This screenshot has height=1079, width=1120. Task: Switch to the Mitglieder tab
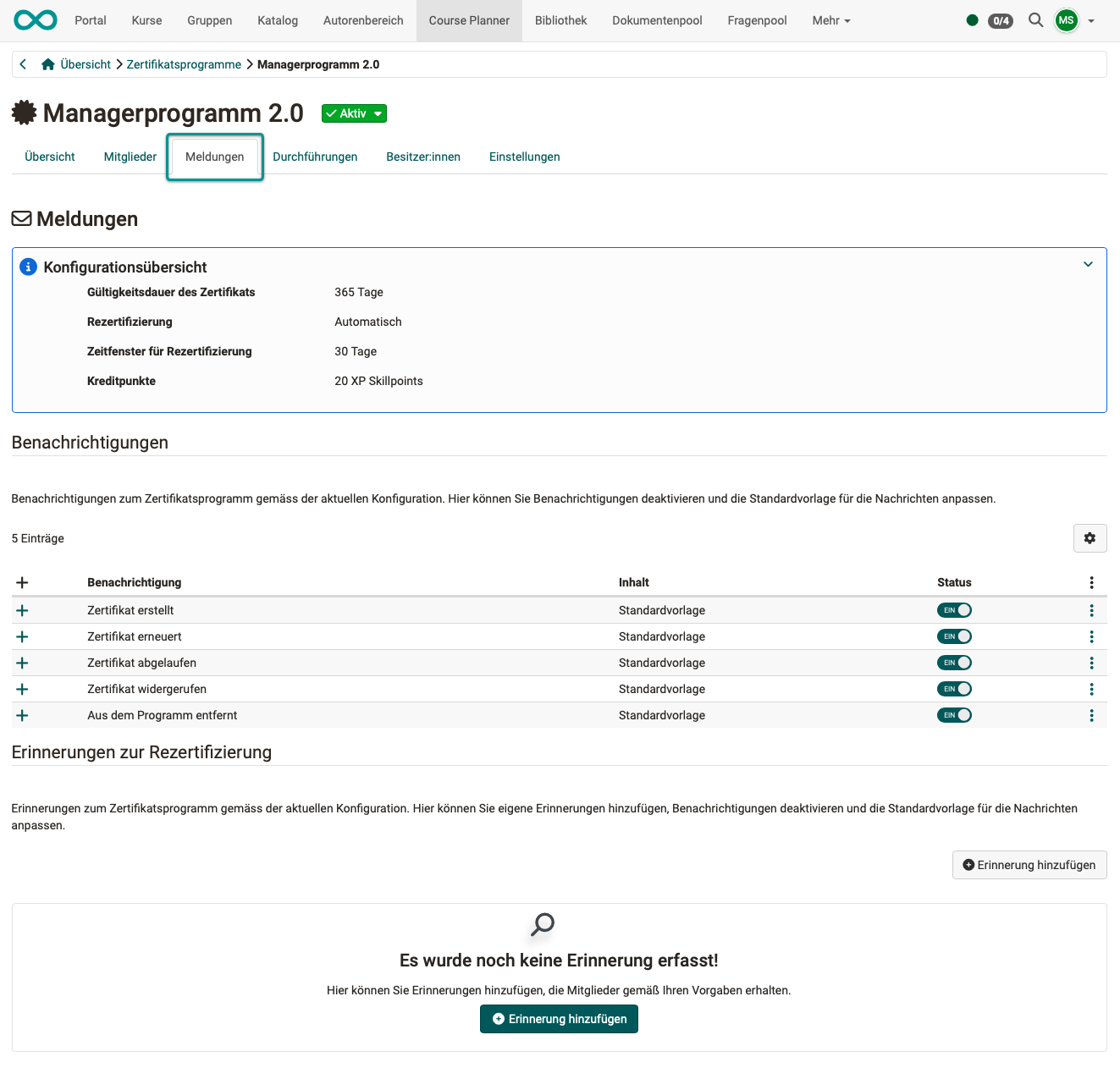click(130, 157)
